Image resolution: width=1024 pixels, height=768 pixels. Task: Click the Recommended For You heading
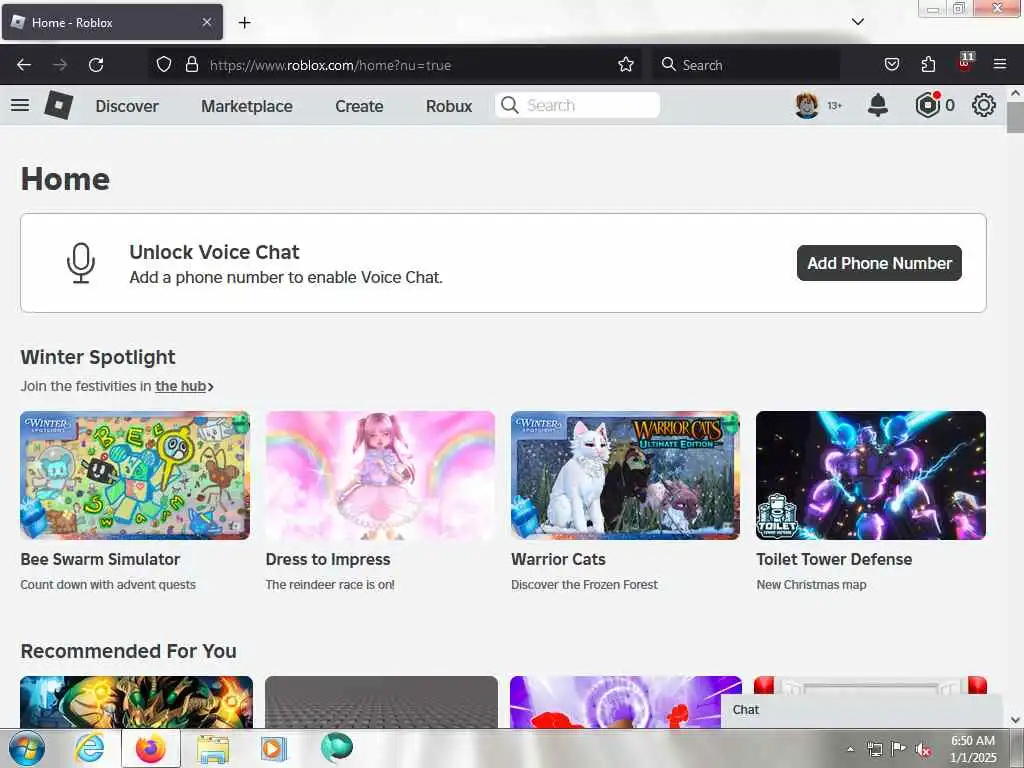(x=129, y=651)
